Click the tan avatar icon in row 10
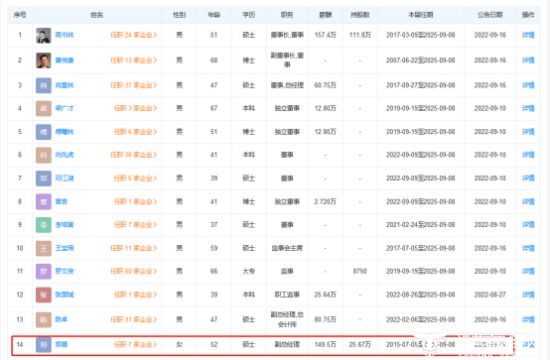550x360 pixels. [x=43, y=248]
